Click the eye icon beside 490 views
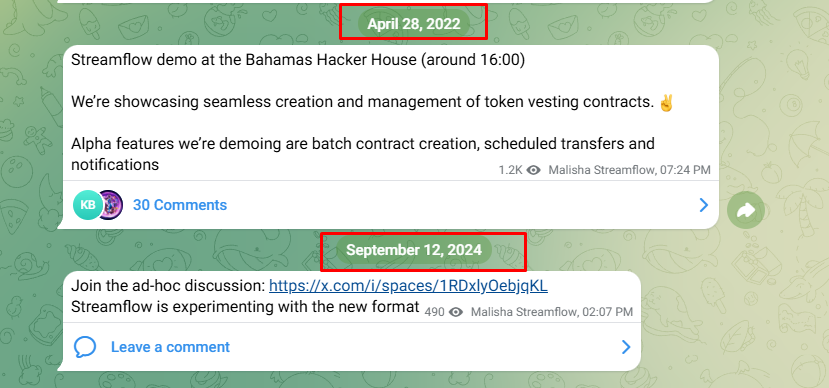The height and width of the screenshot is (388, 829). (456, 312)
